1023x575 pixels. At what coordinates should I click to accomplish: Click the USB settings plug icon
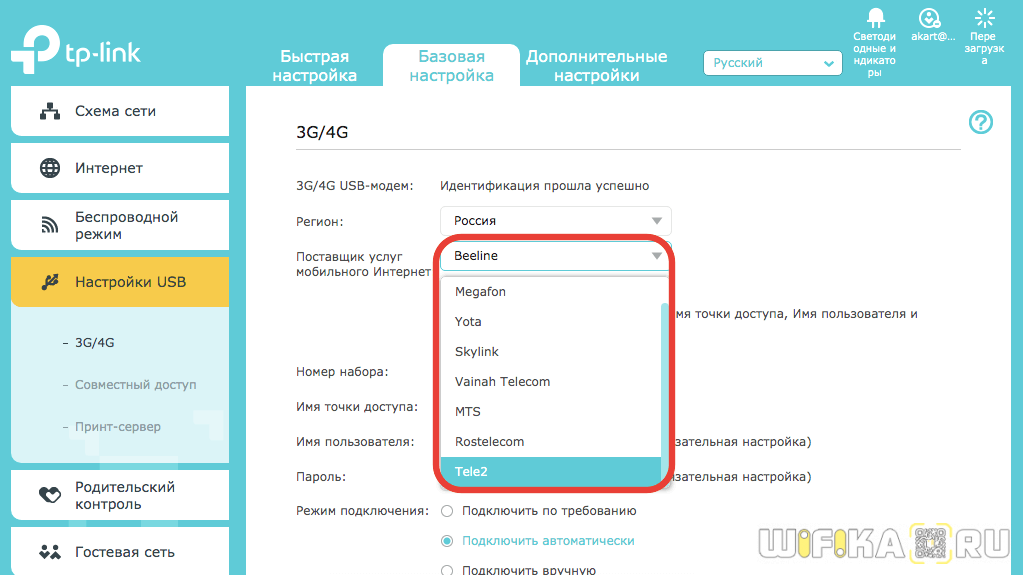[50, 282]
